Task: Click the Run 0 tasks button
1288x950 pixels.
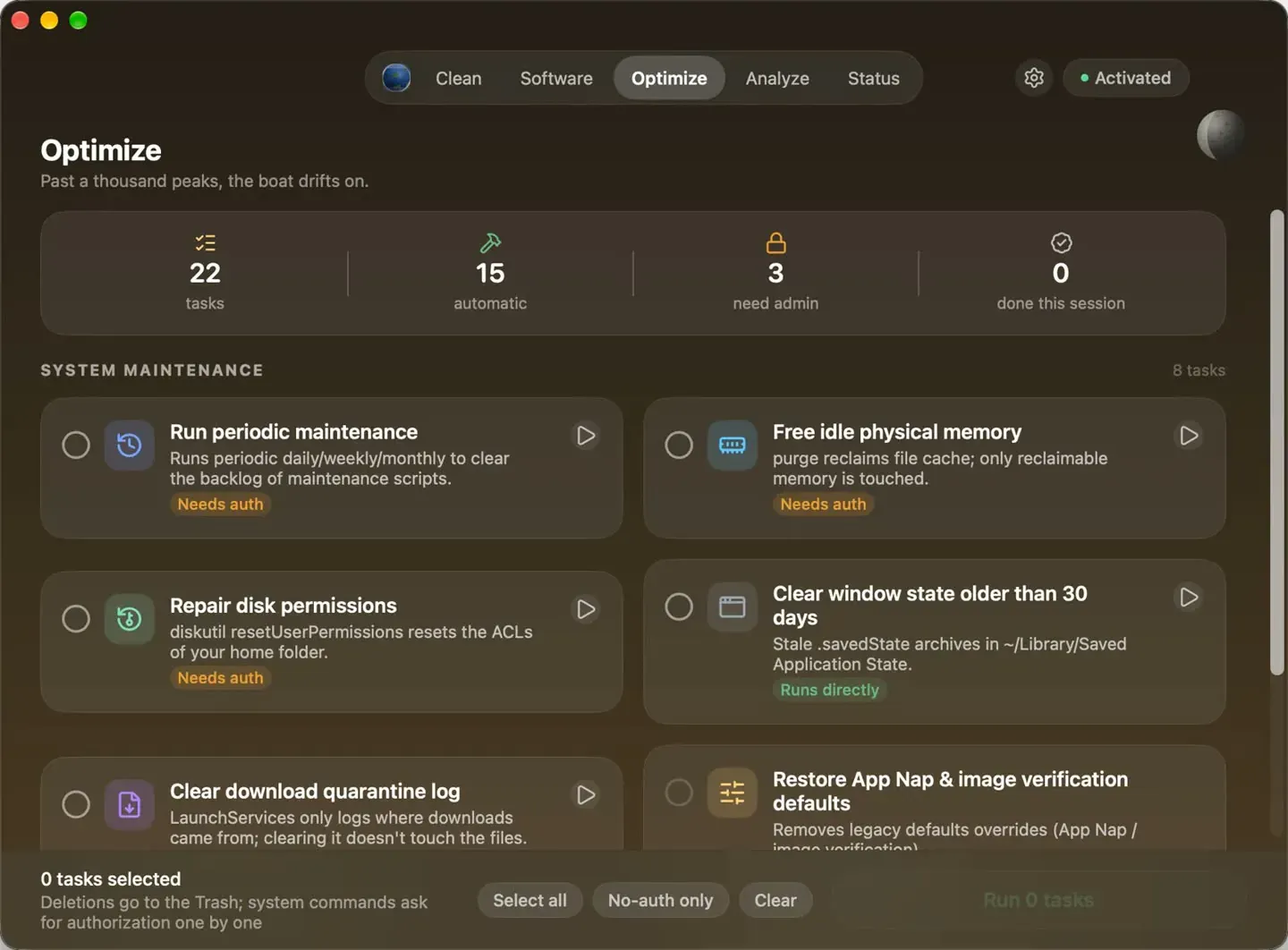Action: point(1038,900)
